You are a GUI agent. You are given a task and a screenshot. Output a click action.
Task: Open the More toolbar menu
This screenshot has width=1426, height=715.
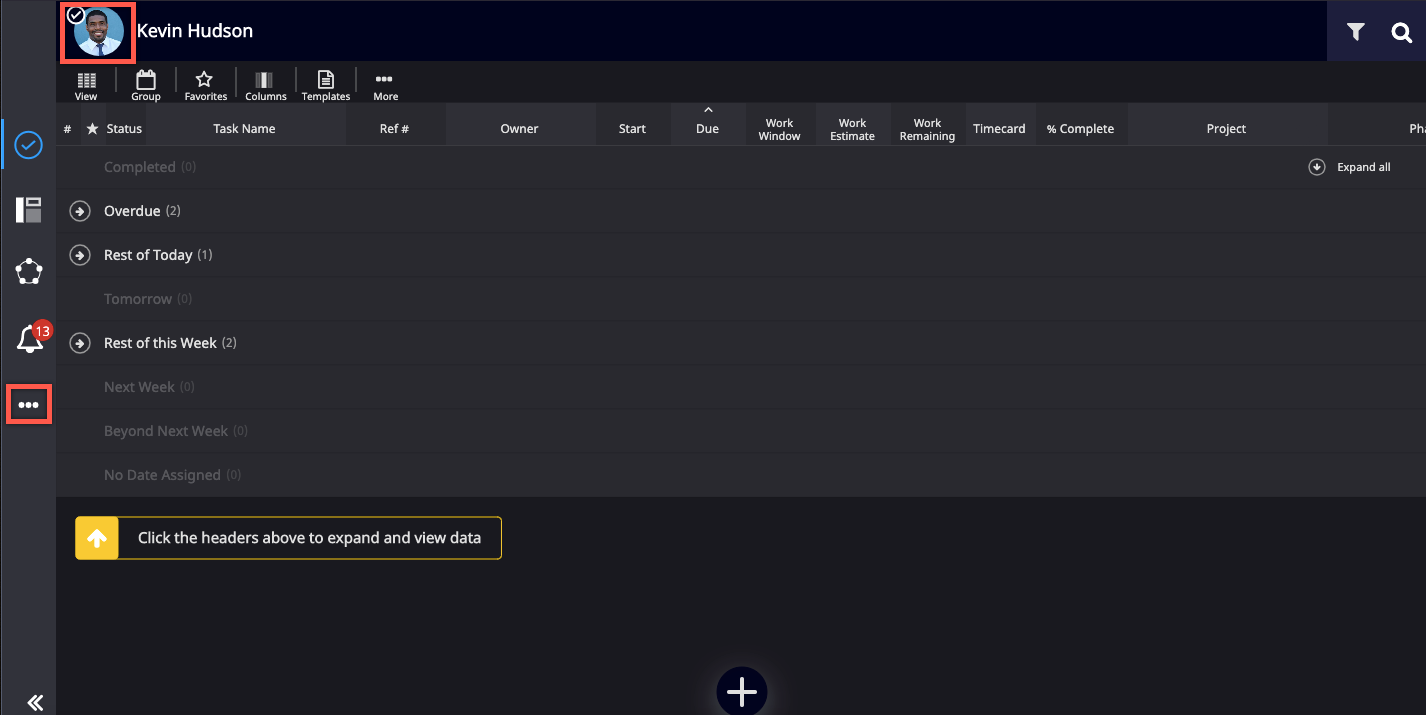[385, 85]
